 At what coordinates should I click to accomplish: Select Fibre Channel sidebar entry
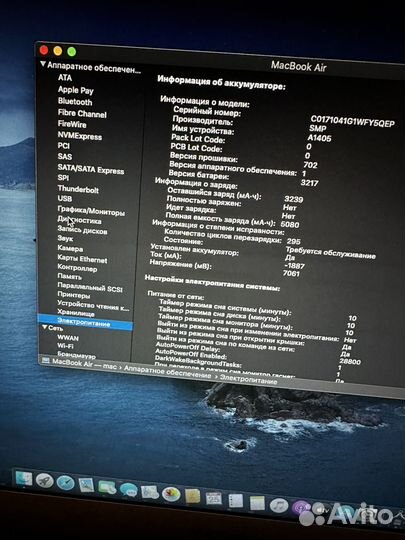click(x=82, y=113)
